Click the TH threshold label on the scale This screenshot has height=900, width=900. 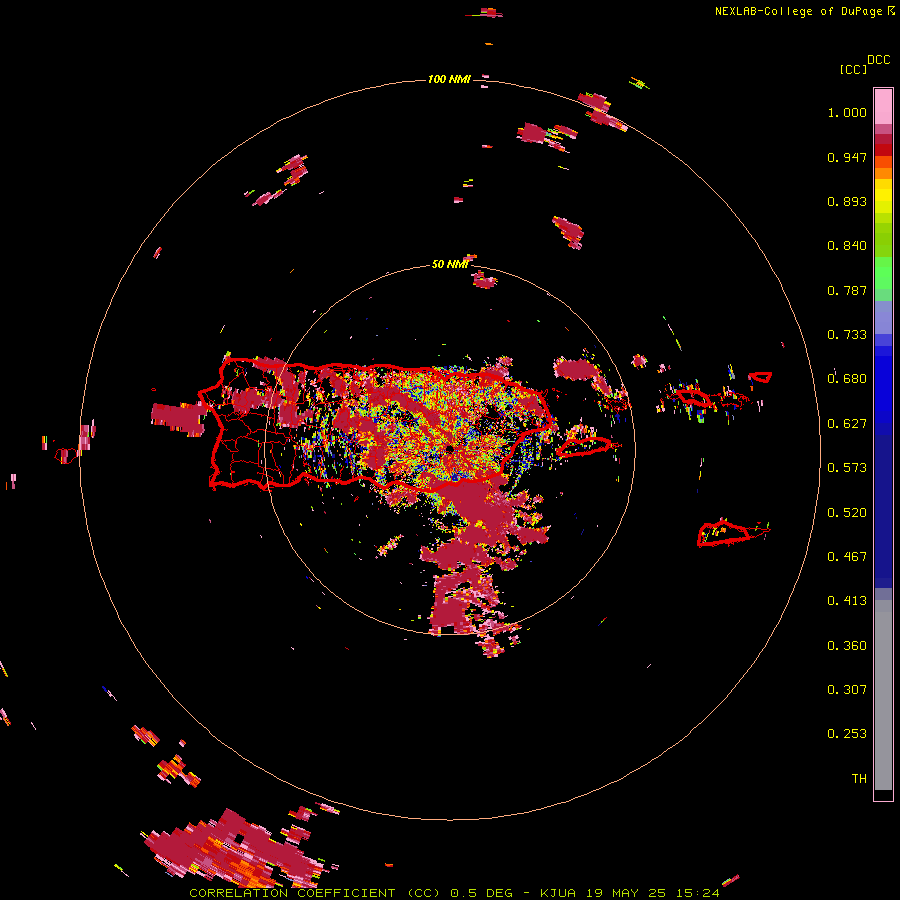(859, 779)
